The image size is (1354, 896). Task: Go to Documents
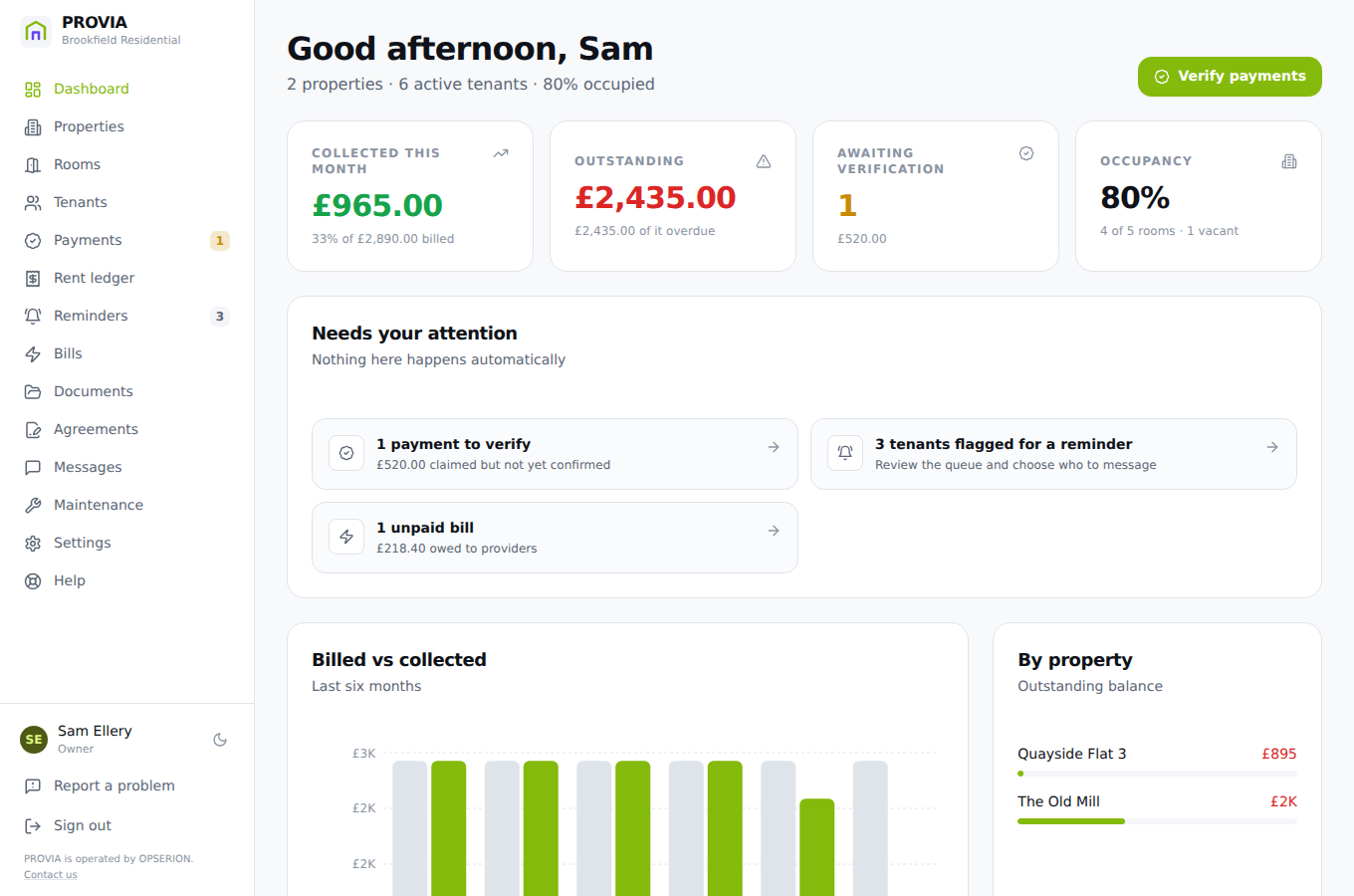click(x=127, y=392)
